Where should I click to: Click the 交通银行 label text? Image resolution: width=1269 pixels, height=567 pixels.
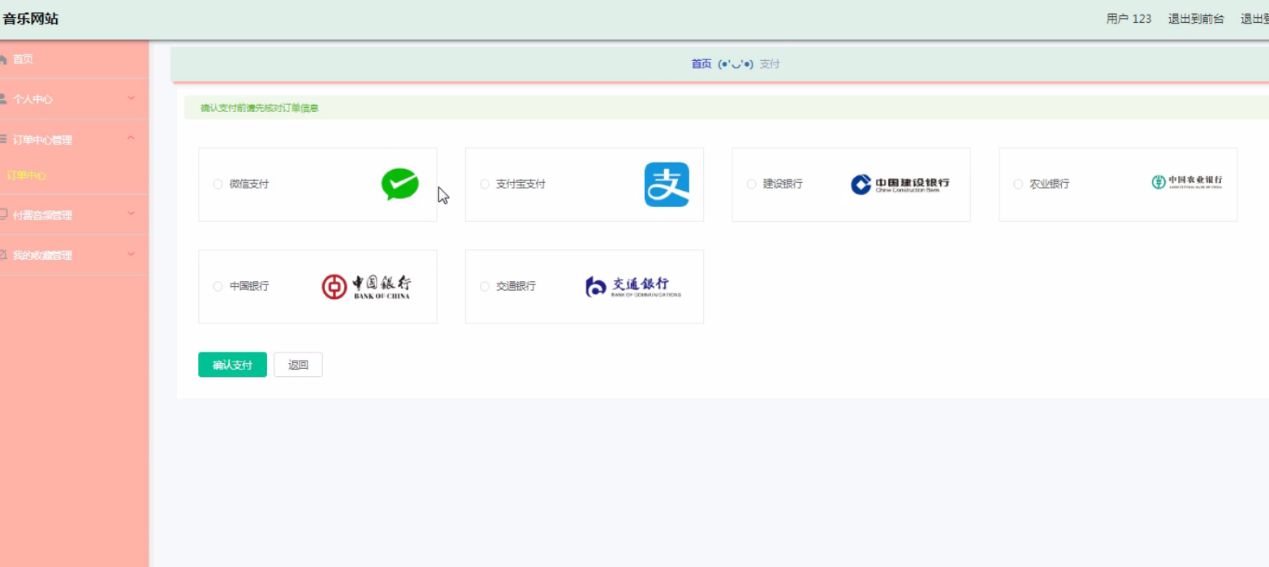tap(516, 286)
